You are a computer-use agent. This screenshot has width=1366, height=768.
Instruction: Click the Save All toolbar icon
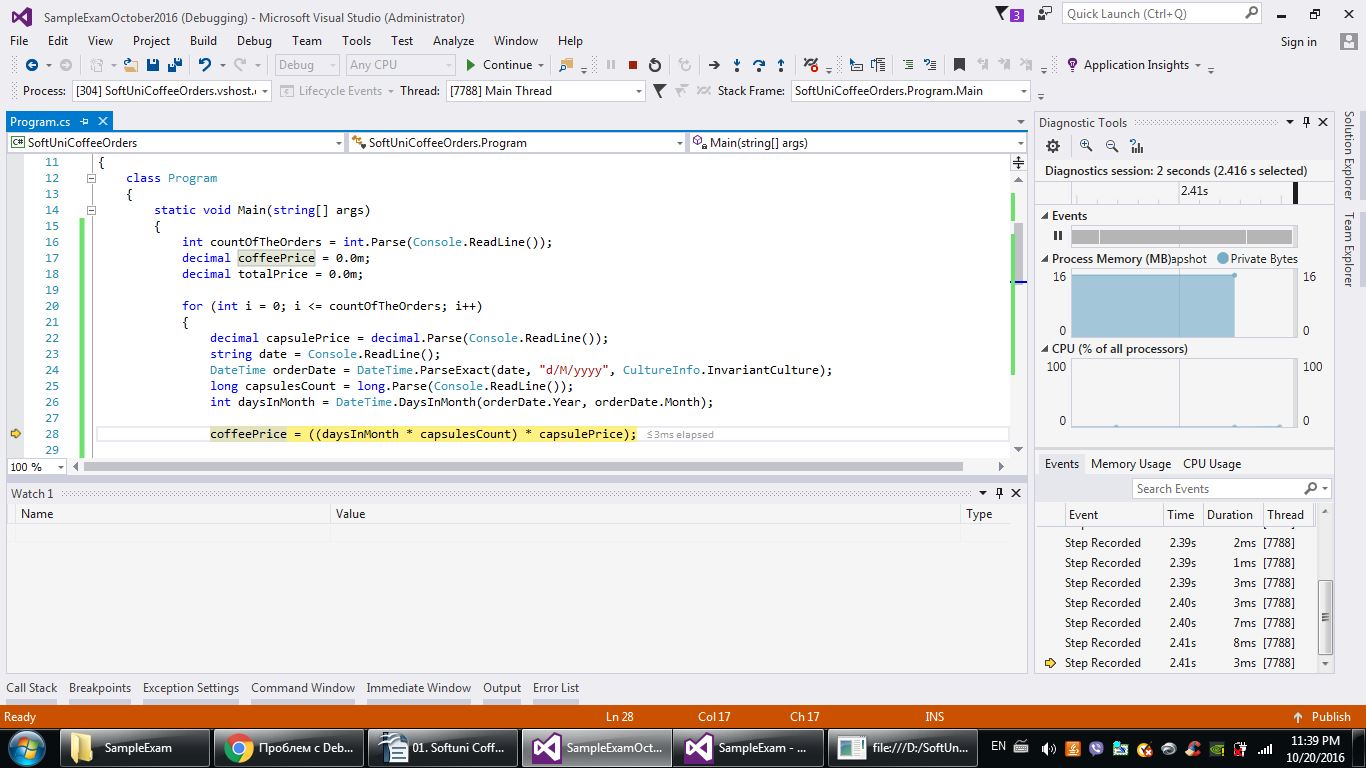tap(175, 65)
